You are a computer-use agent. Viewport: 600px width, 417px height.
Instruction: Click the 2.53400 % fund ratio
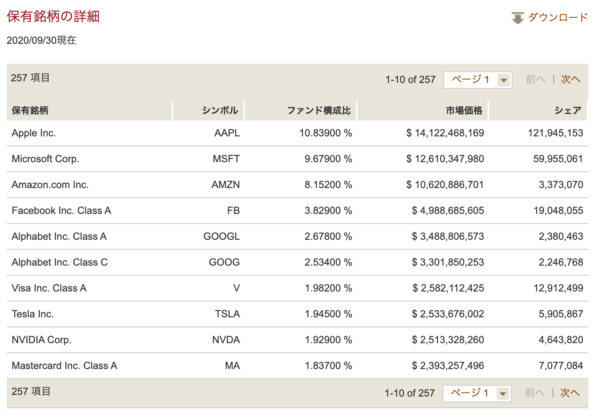pos(328,262)
